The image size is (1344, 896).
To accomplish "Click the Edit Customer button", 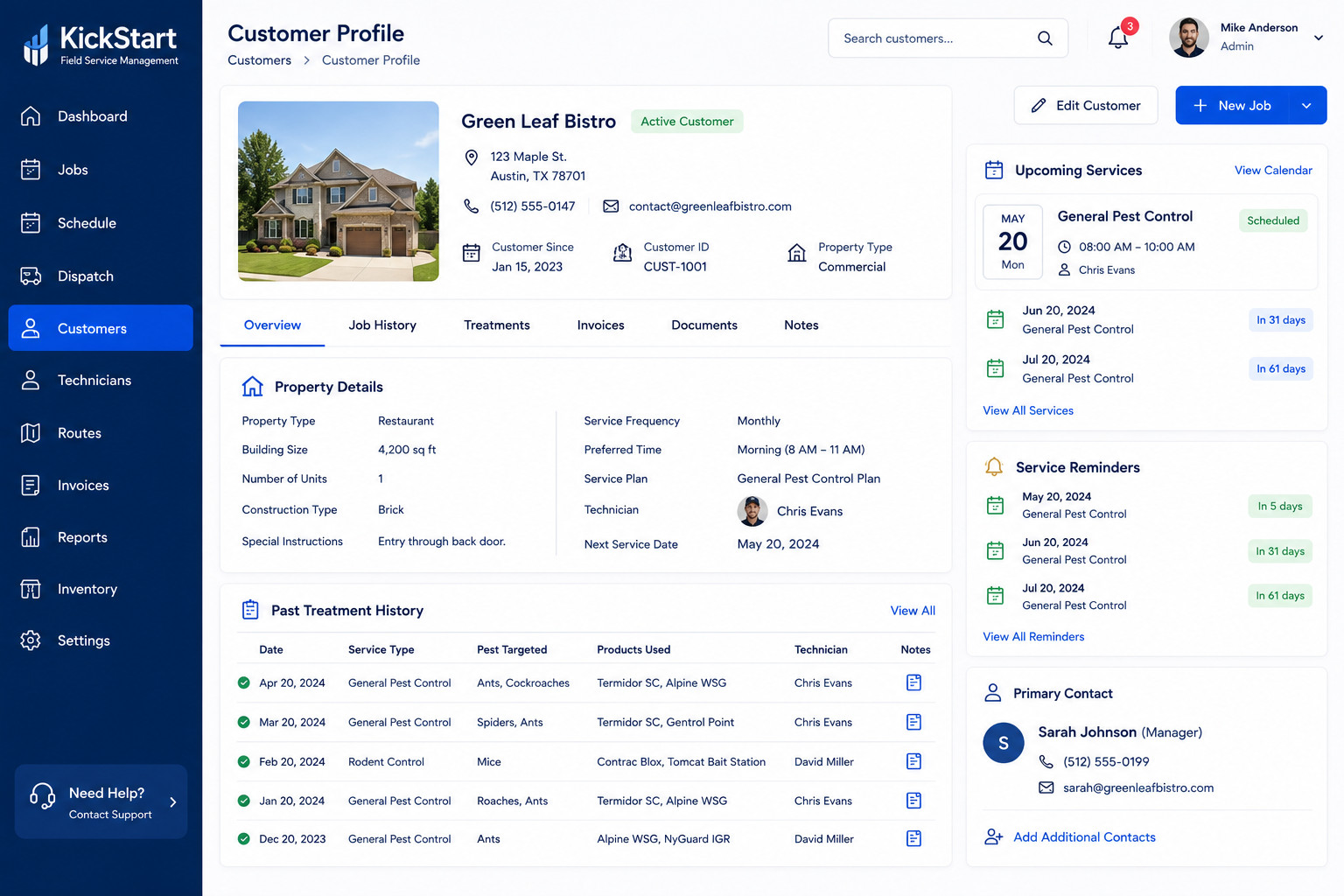I will (1086, 105).
